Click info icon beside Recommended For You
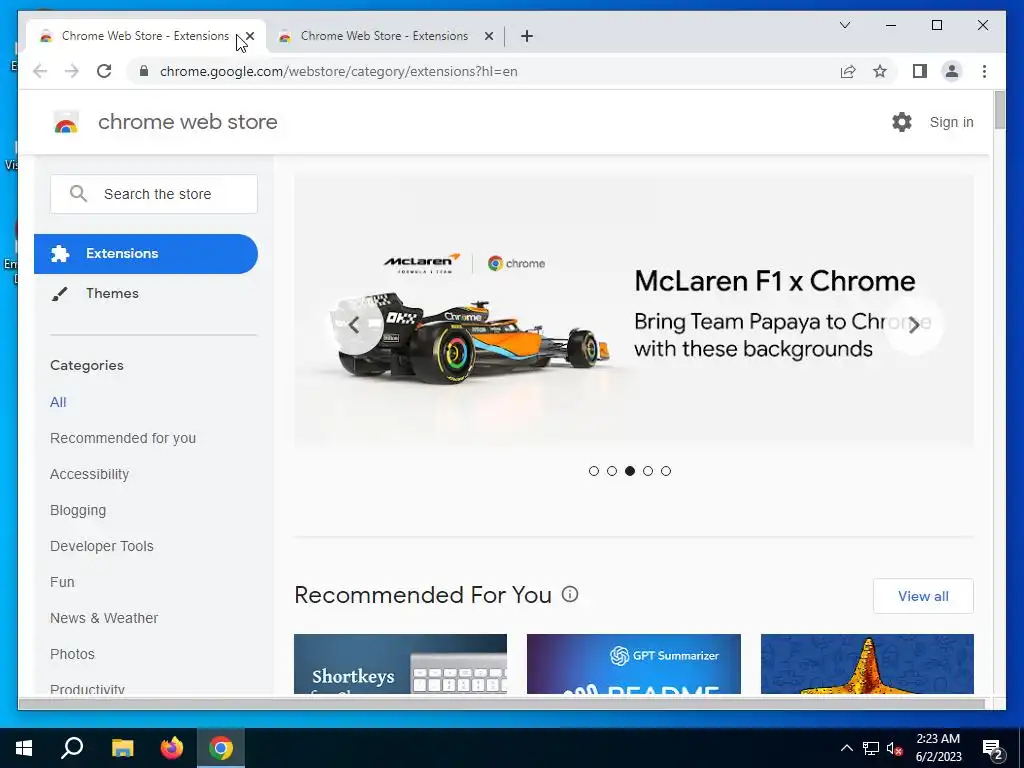1024x768 pixels. click(x=570, y=594)
